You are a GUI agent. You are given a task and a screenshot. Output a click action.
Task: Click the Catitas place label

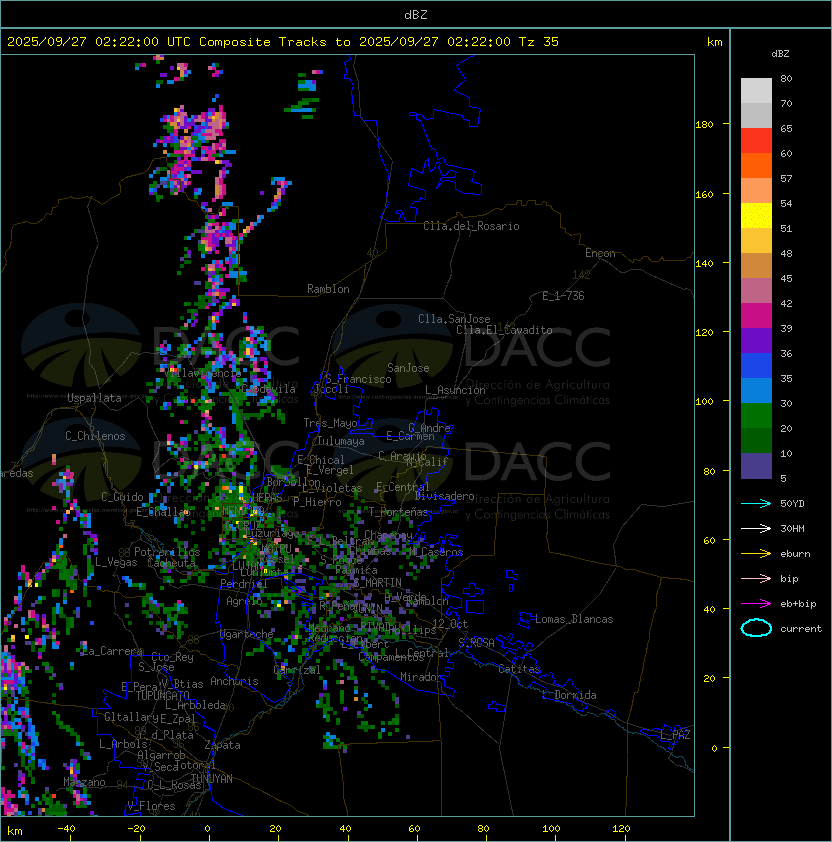pos(519,669)
